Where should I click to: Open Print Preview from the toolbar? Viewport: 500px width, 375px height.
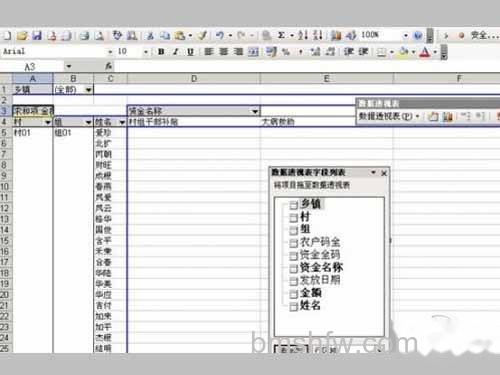coord(99,35)
